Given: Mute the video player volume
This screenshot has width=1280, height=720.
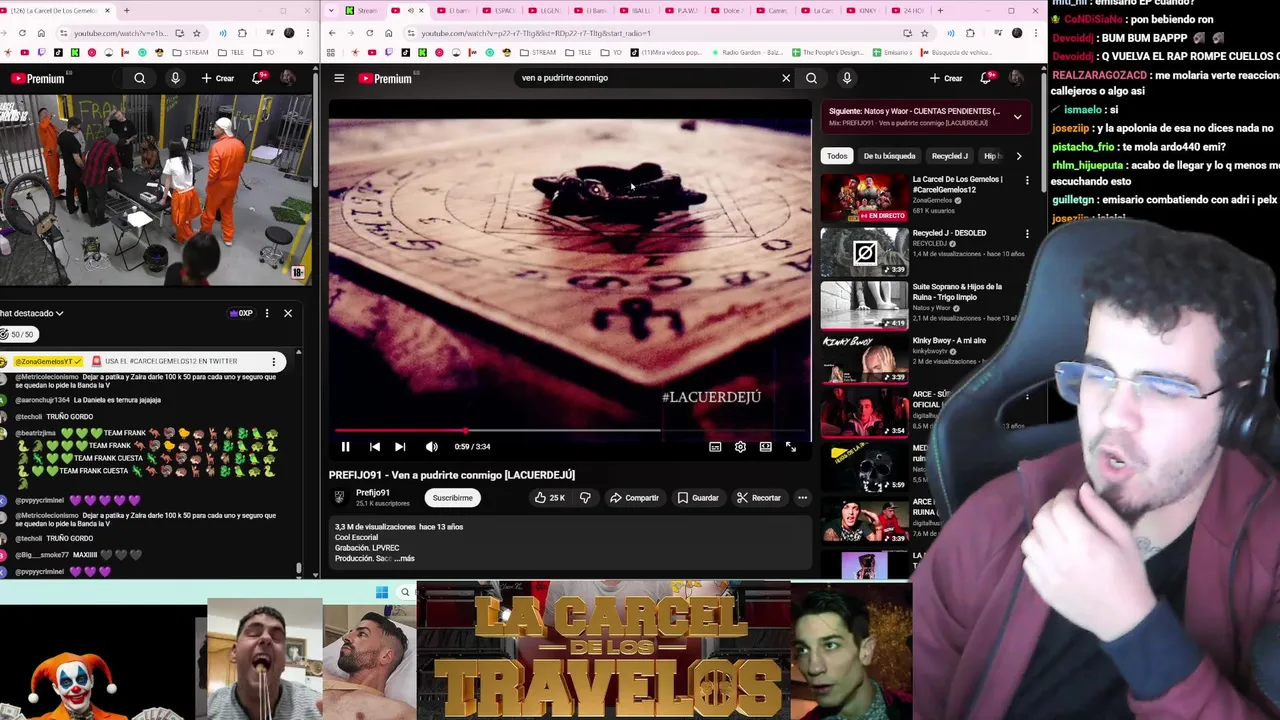Looking at the screenshot, I should (x=431, y=447).
